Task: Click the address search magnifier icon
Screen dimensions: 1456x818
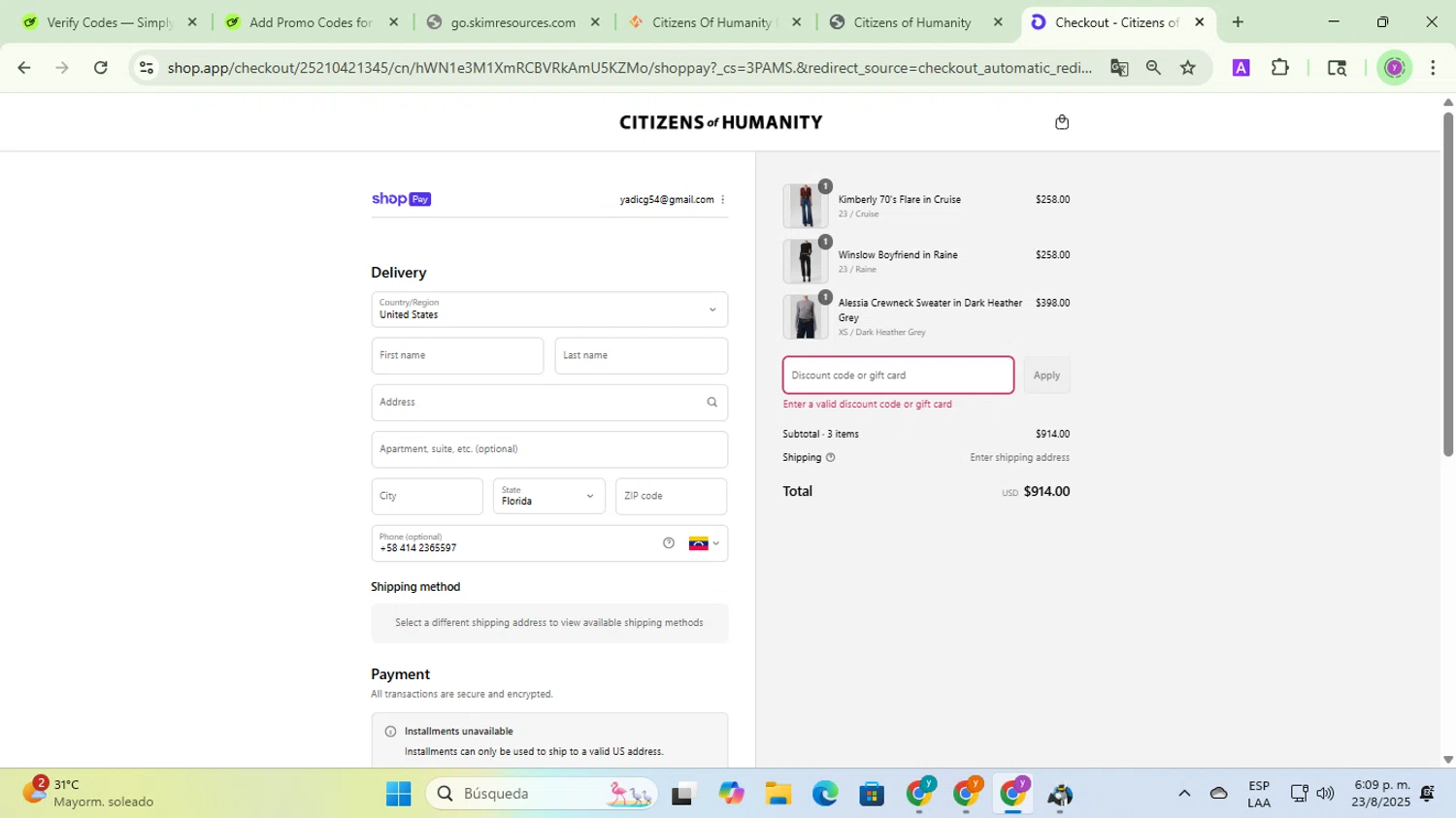Action: [x=712, y=403]
